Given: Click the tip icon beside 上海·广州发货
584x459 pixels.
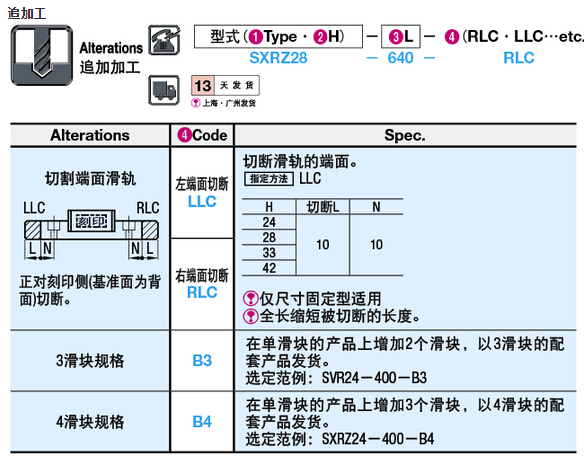Looking at the screenshot, I should (x=196, y=103).
